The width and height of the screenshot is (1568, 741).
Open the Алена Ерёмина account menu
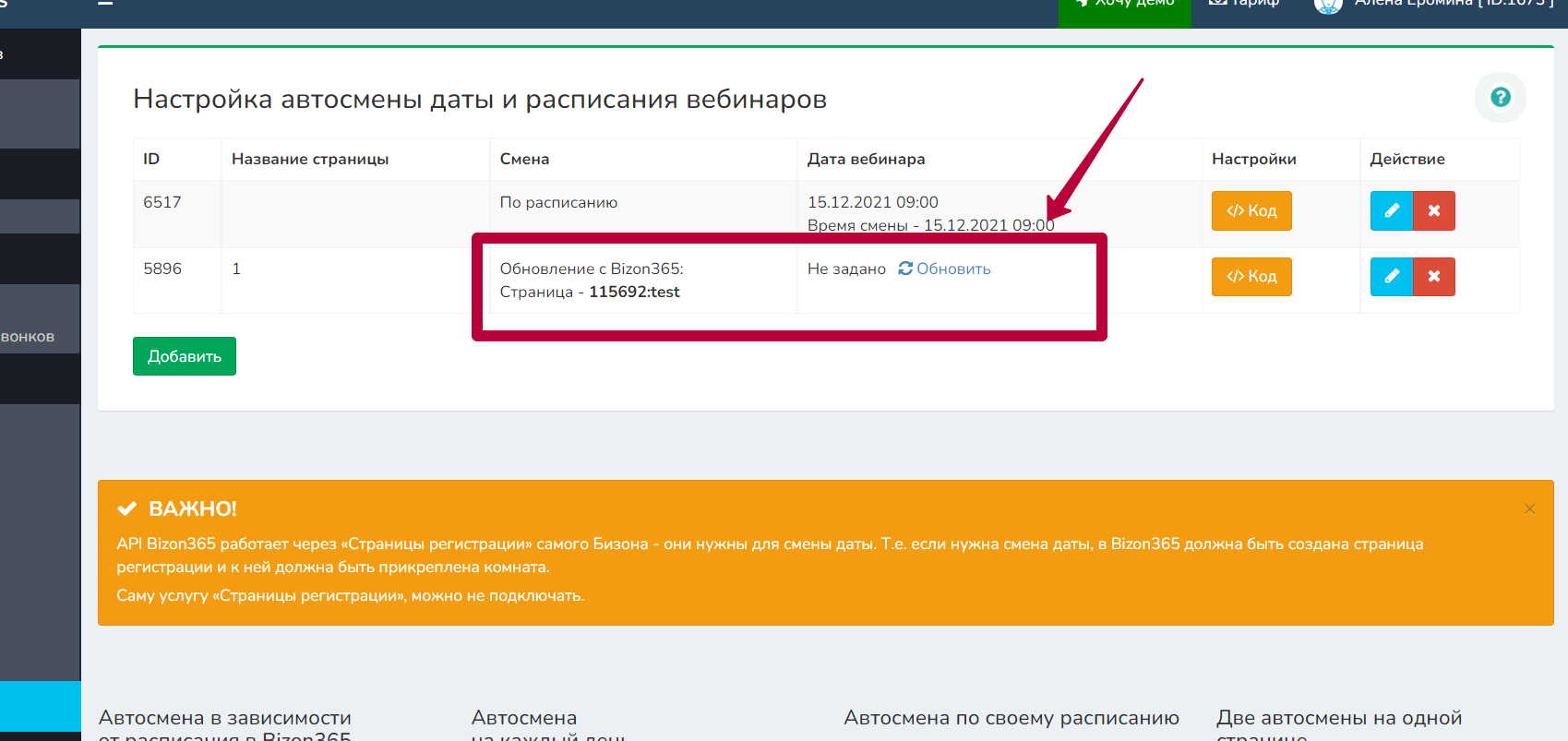(x=1453, y=5)
